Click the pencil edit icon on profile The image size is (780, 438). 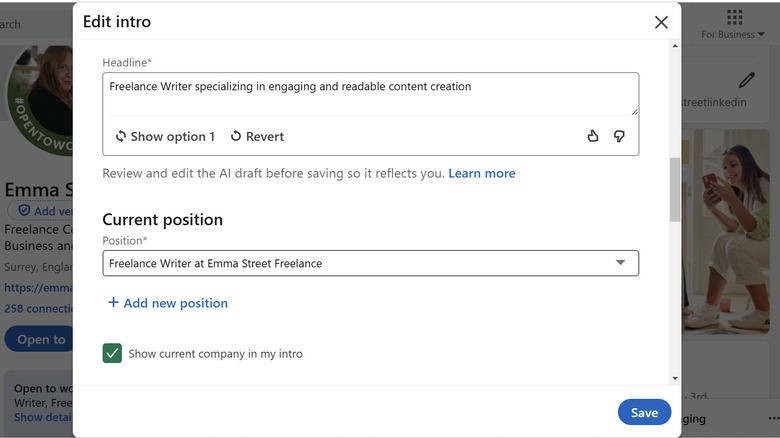746,79
